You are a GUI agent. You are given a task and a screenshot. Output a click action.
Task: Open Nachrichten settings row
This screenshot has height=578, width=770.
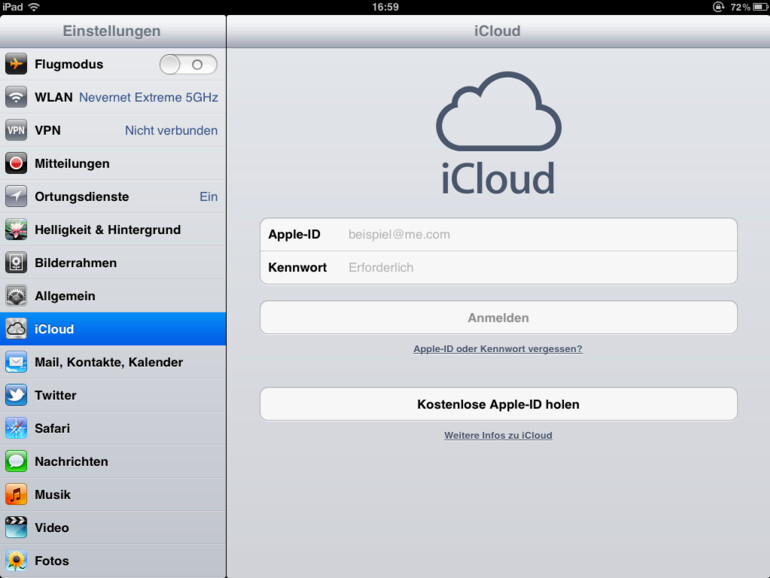coord(113,462)
